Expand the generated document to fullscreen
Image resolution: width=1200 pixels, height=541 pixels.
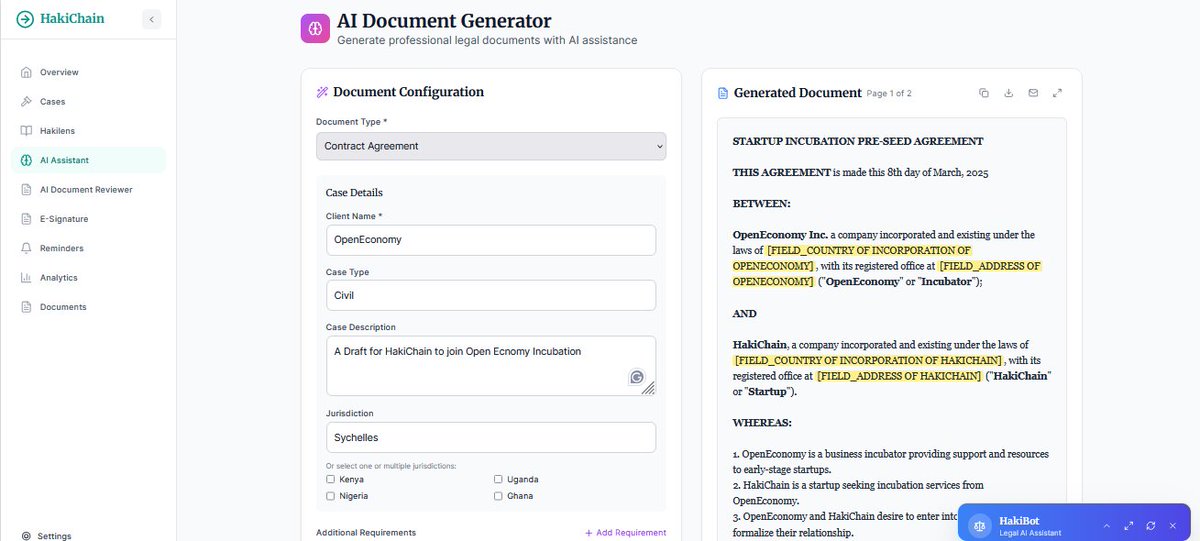[1058, 93]
